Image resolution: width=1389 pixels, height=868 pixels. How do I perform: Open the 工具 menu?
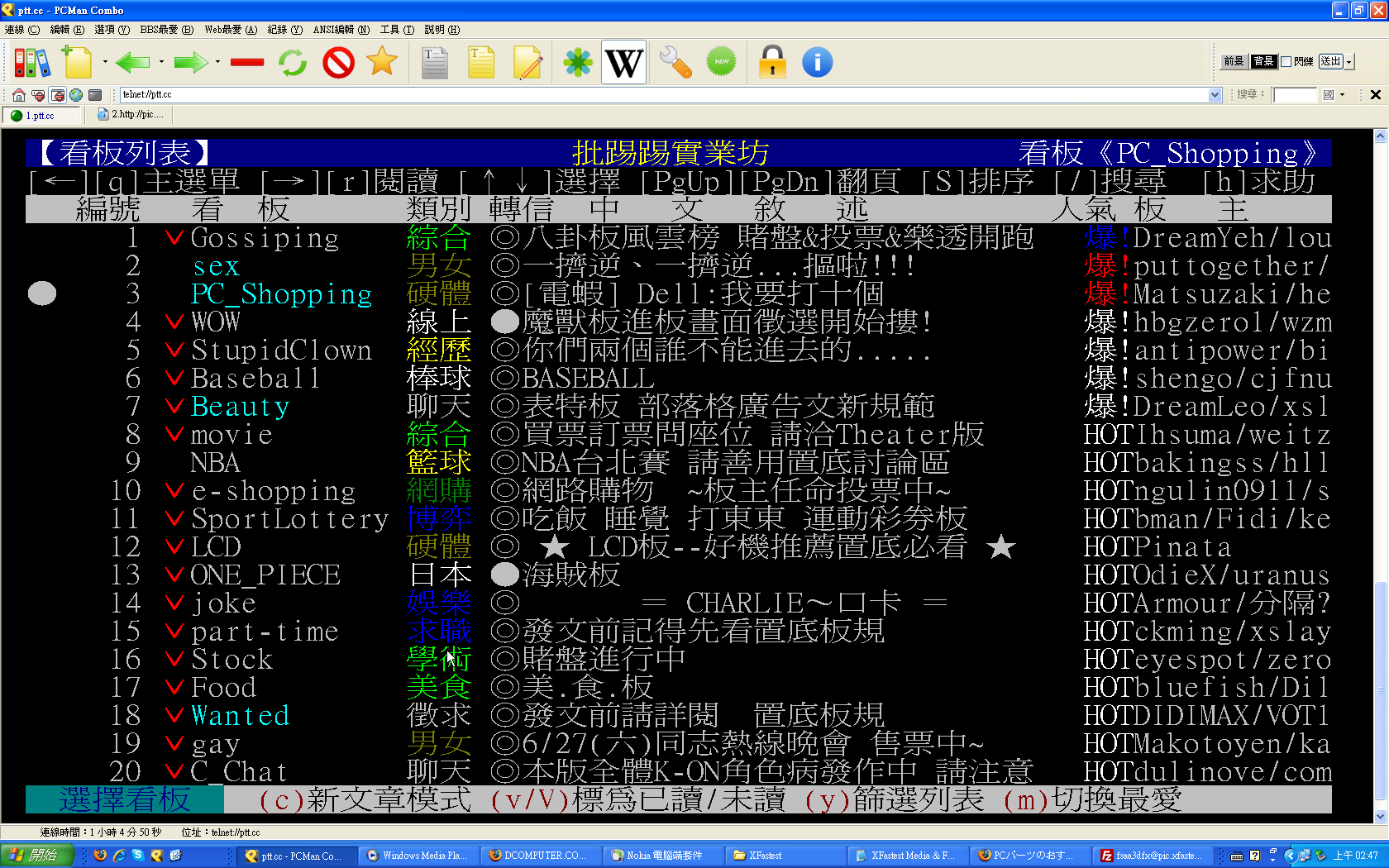(x=397, y=30)
